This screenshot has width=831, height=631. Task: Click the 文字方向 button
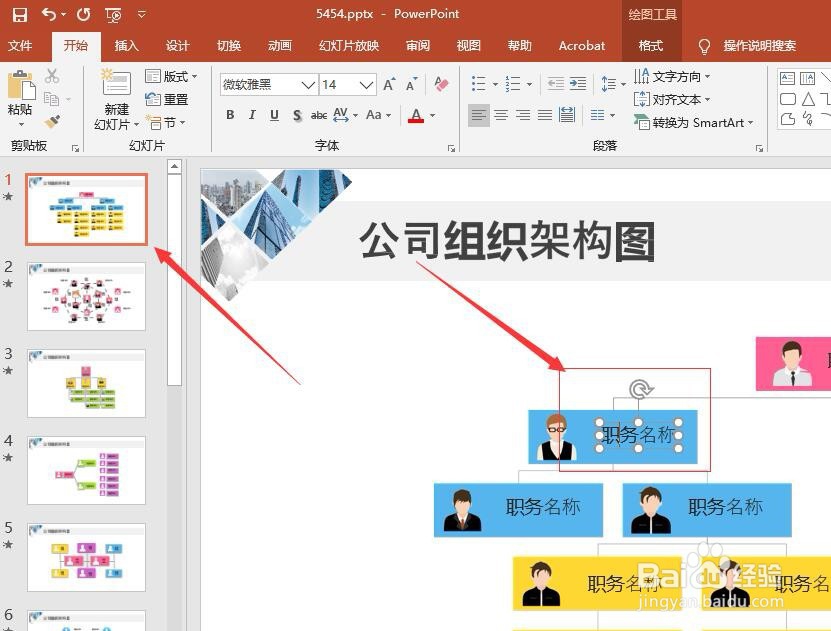pos(670,76)
